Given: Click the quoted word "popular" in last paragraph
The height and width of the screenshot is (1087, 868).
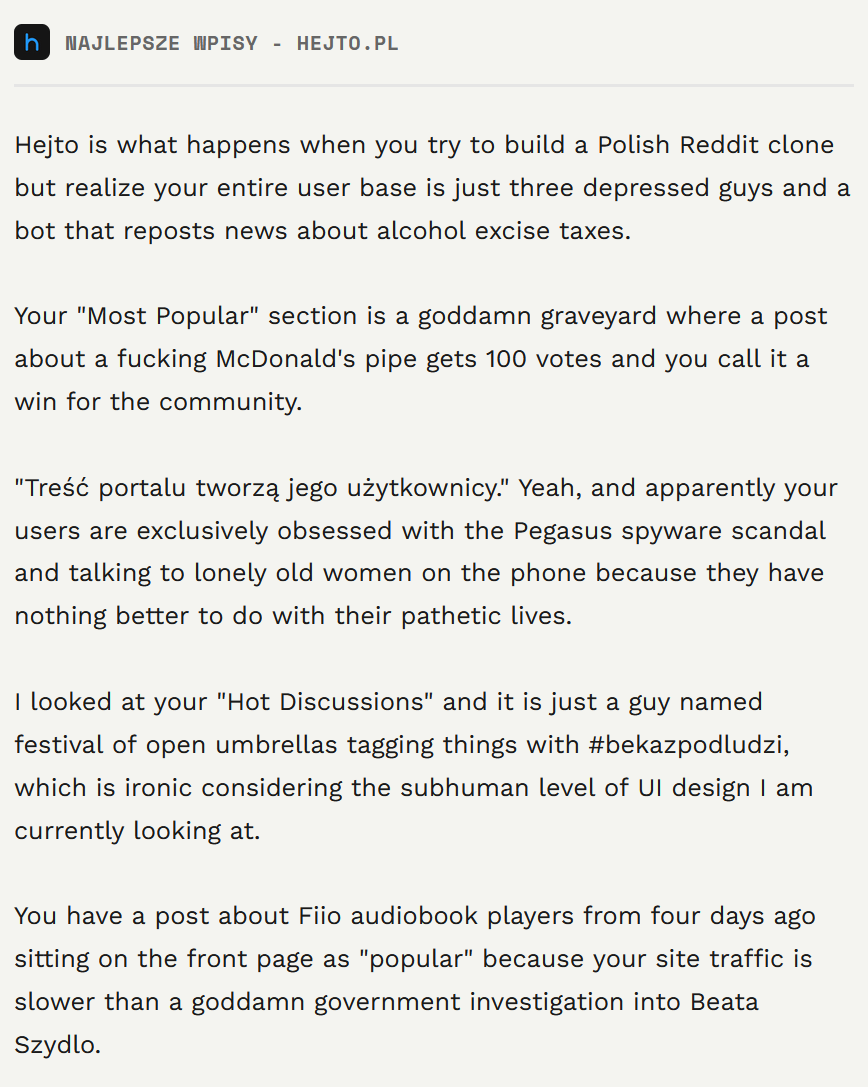Looking at the screenshot, I should tap(421, 959).
